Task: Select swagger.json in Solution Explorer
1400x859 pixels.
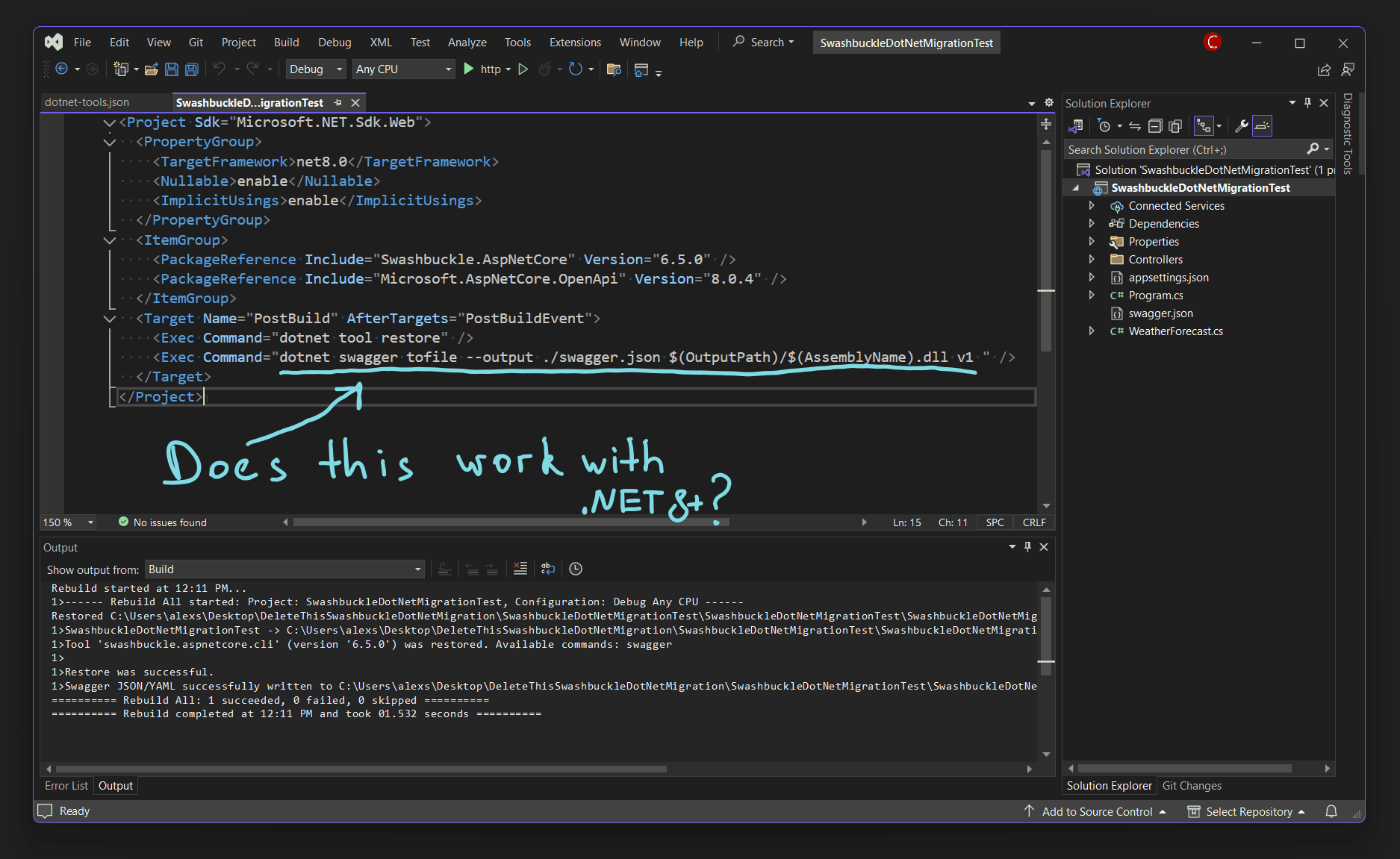Action: point(1160,313)
